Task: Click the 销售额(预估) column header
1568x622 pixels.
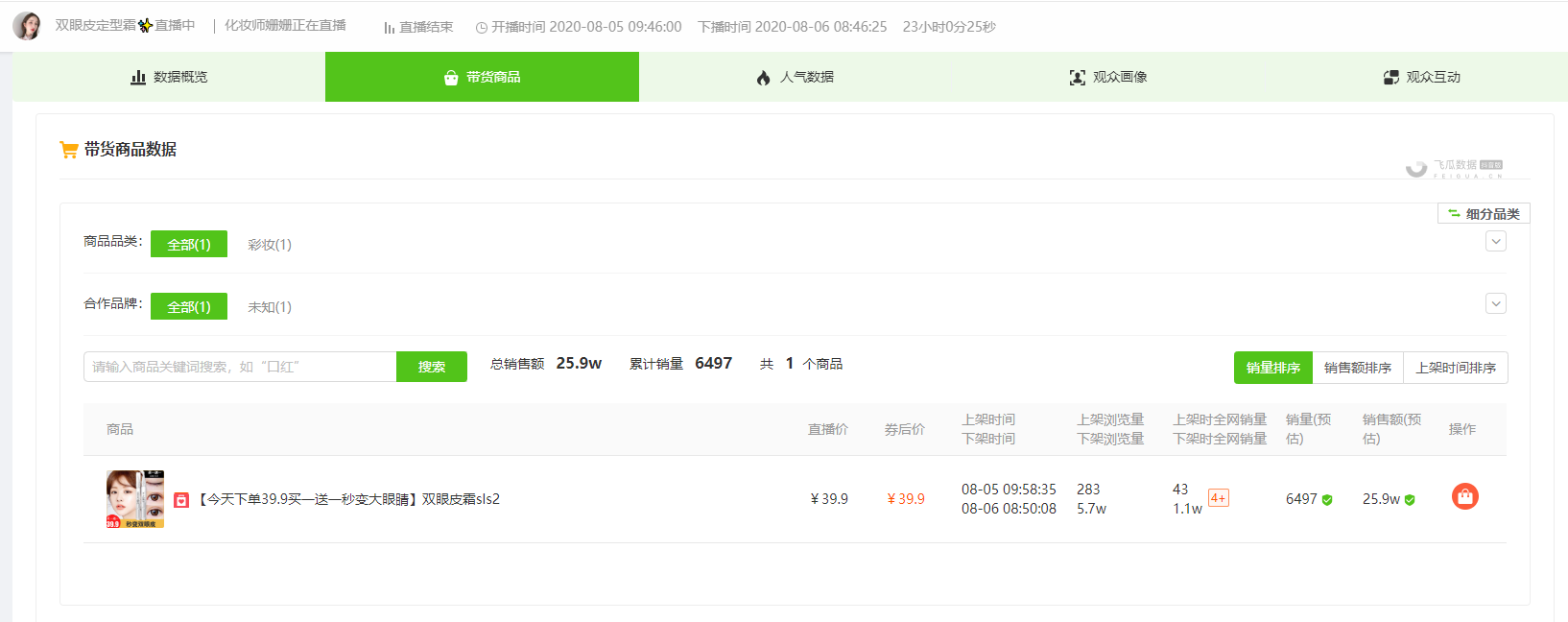Action: pos(1392,429)
